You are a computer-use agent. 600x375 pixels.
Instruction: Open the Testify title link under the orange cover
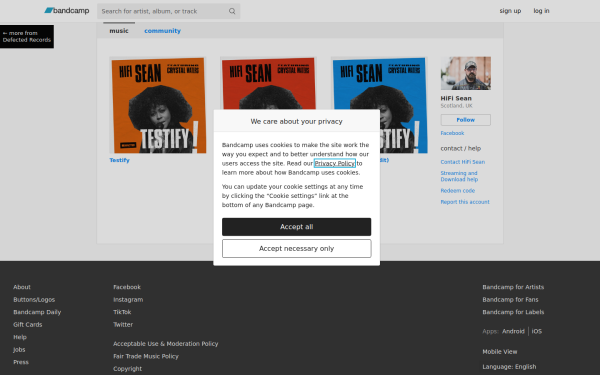coord(119,160)
